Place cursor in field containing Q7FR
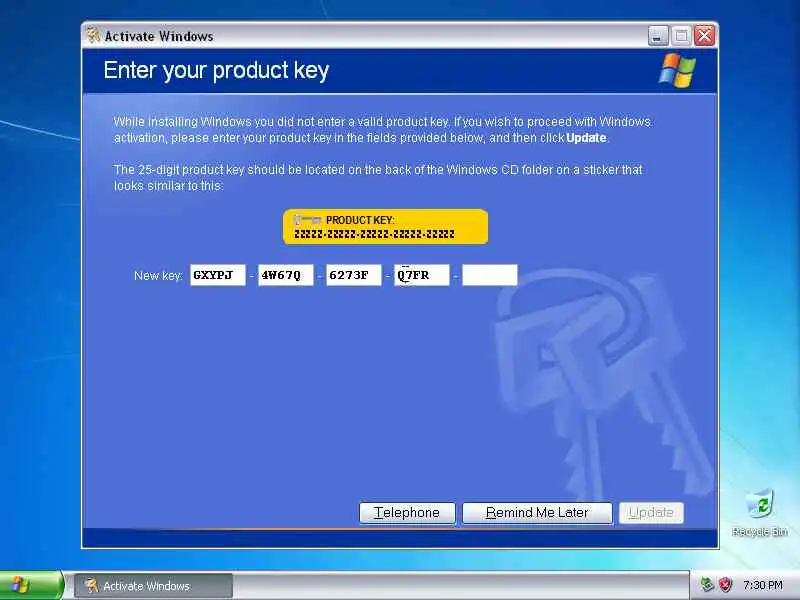Image resolution: width=800 pixels, height=600 pixels. click(x=422, y=276)
